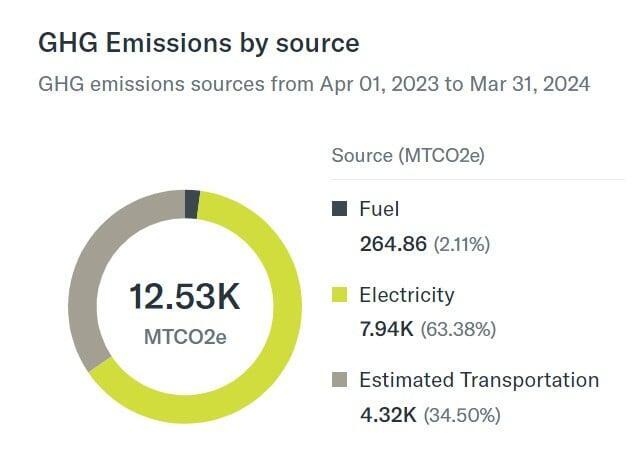This screenshot has height=469, width=643.
Task: Click the Electricity legend label
Action: [406, 295]
